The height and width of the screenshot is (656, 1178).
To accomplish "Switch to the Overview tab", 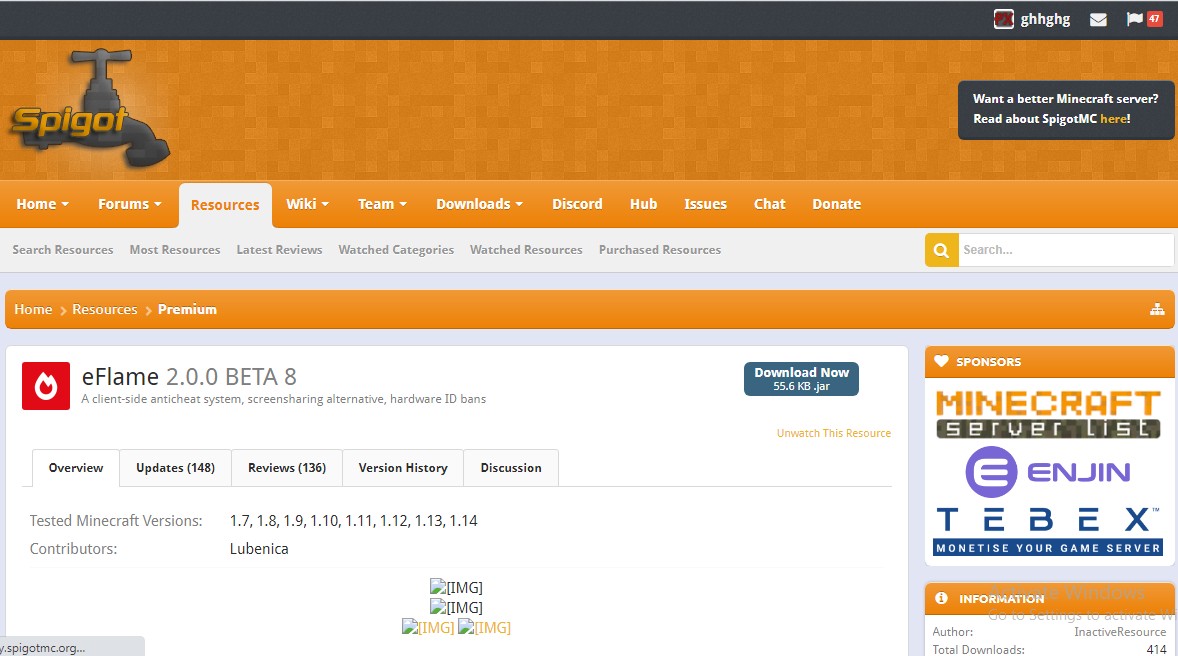I will [x=76, y=468].
